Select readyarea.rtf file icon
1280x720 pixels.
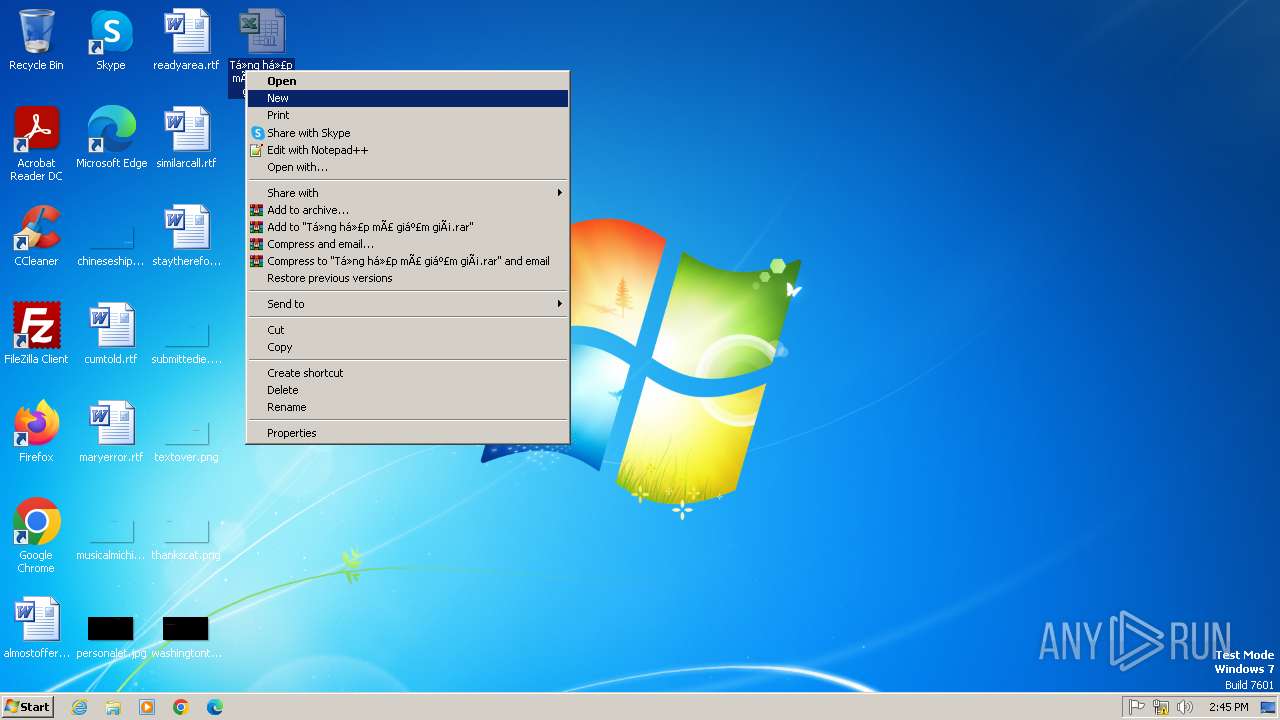coord(186,40)
